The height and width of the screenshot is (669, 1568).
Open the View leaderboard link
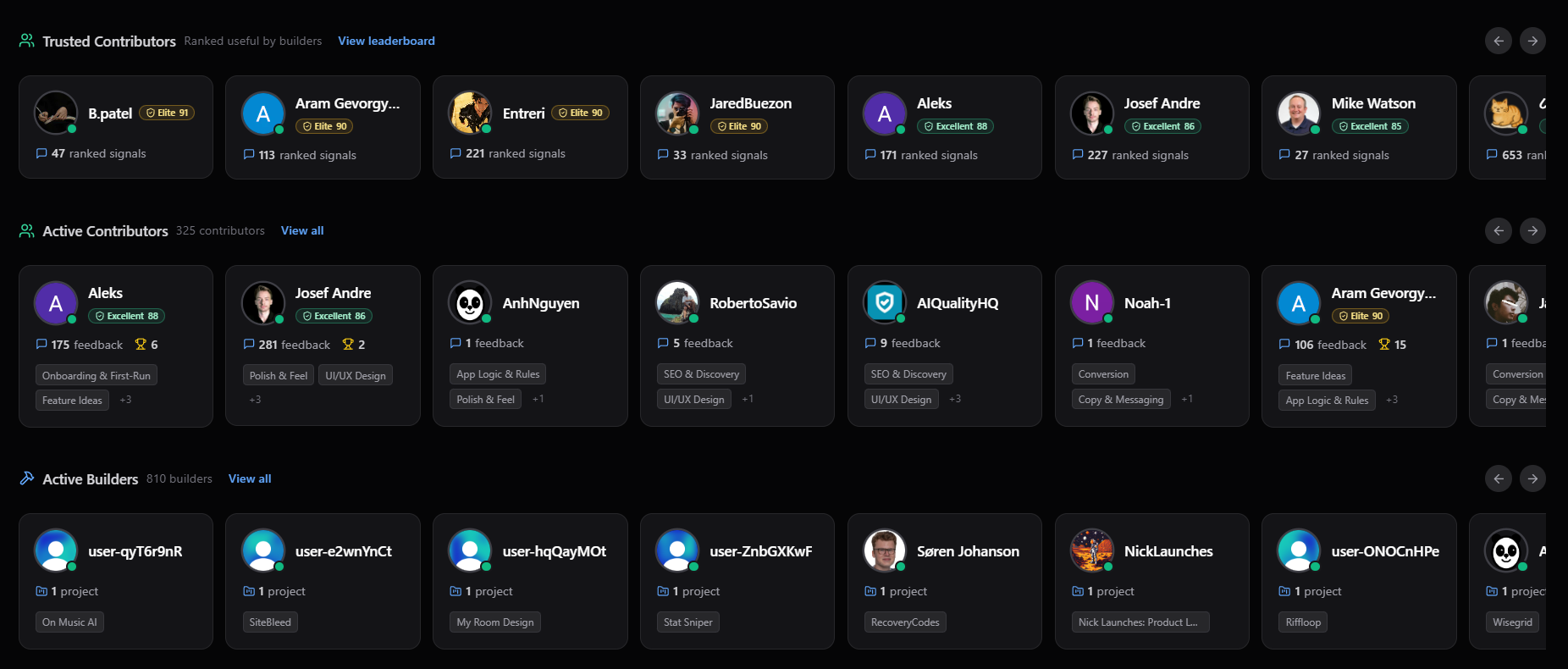click(386, 41)
